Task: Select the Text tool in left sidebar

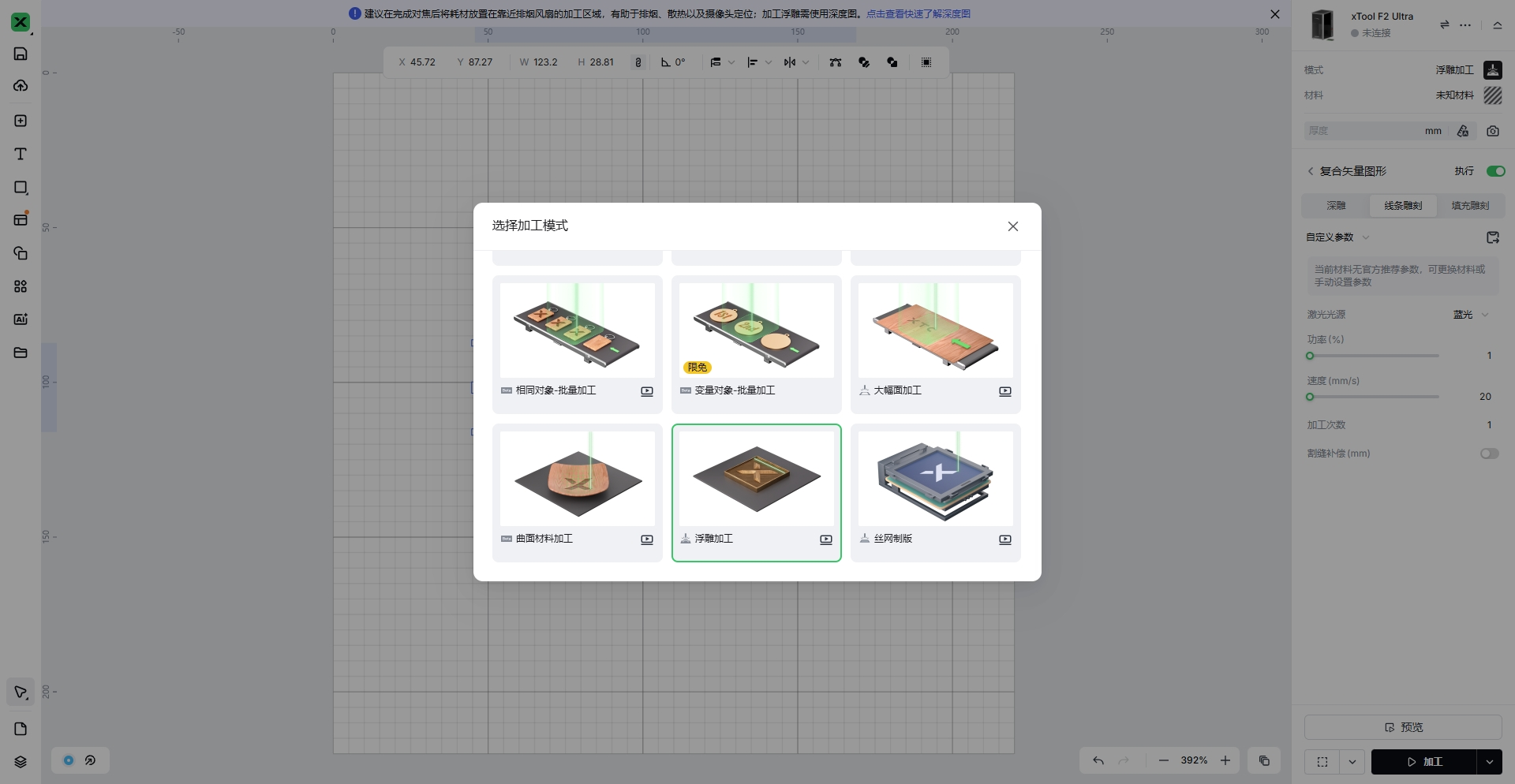Action: pyautogui.click(x=21, y=154)
